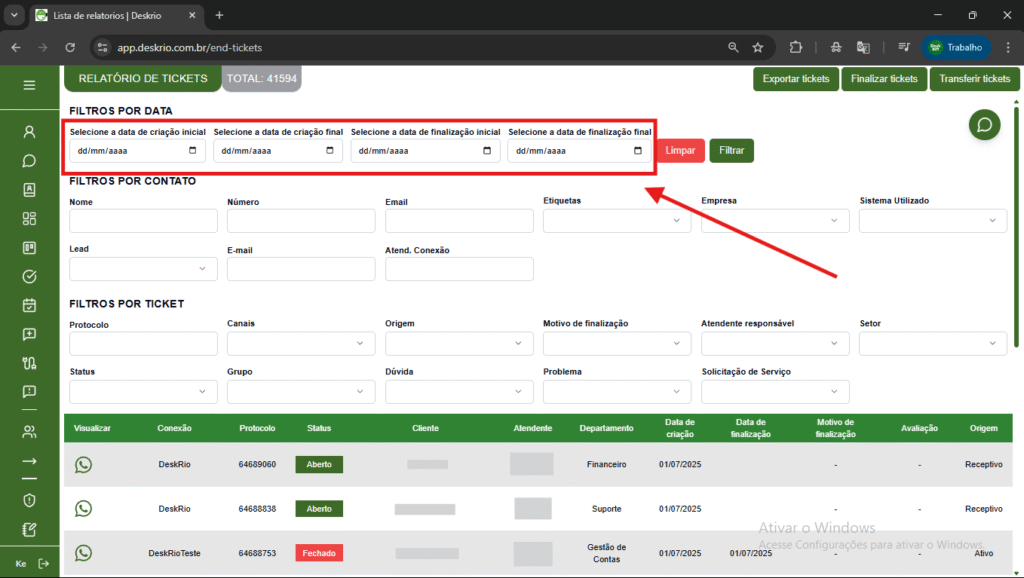Screen dimensions: 1024x578
Task: Click the browser address bar URL
Action: click(x=189, y=48)
